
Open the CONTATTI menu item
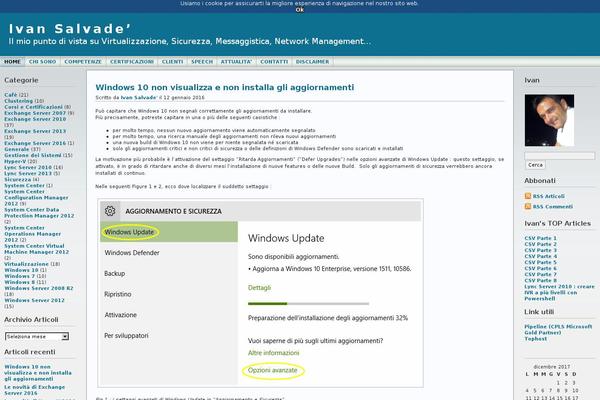click(274, 62)
